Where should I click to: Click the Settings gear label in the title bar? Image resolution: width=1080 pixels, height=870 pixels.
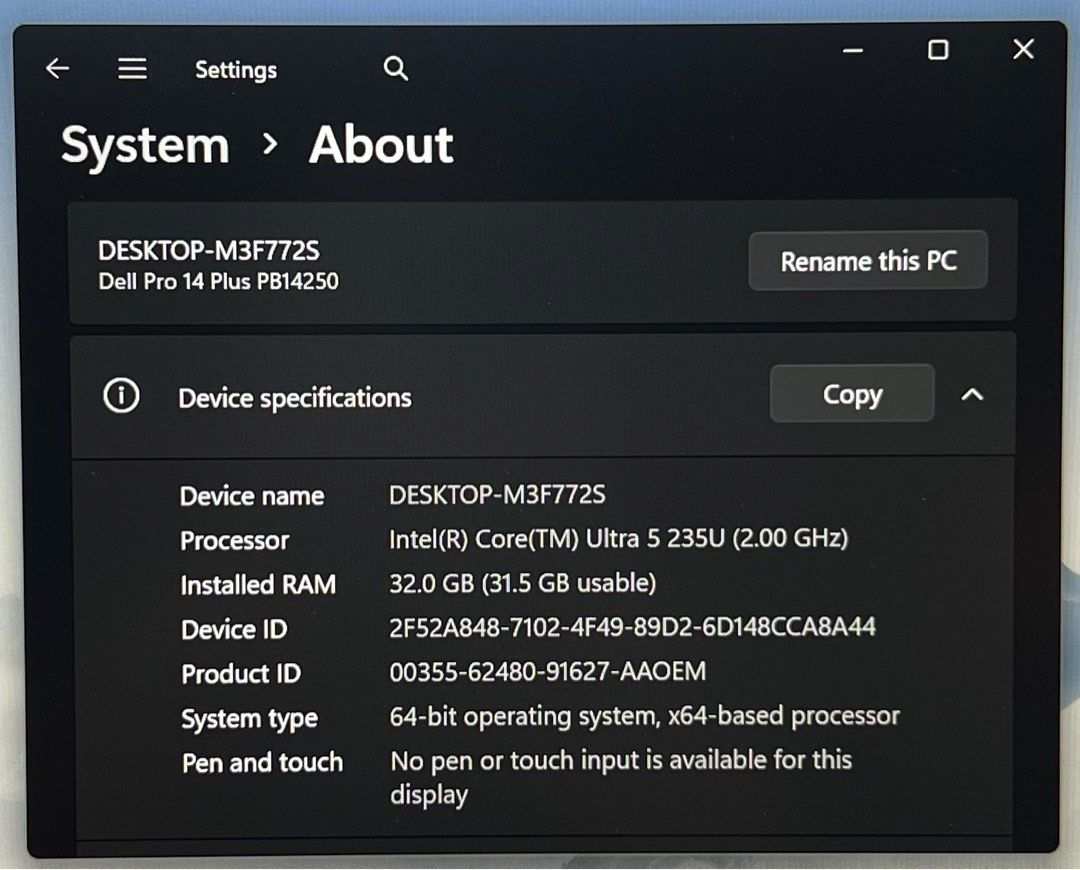pyautogui.click(x=235, y=70)
